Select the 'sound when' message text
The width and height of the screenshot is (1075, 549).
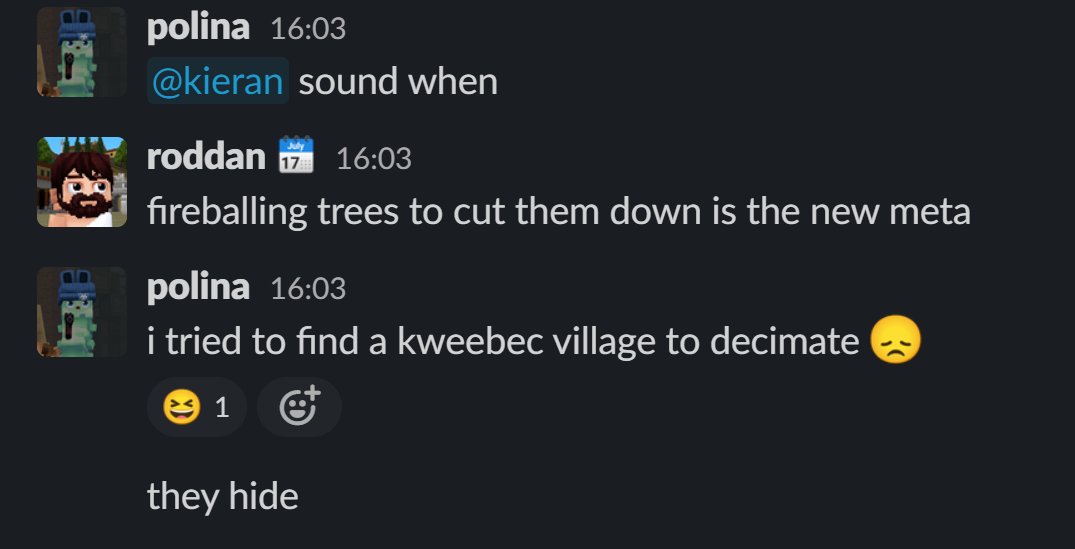click(x=398, y=82)
